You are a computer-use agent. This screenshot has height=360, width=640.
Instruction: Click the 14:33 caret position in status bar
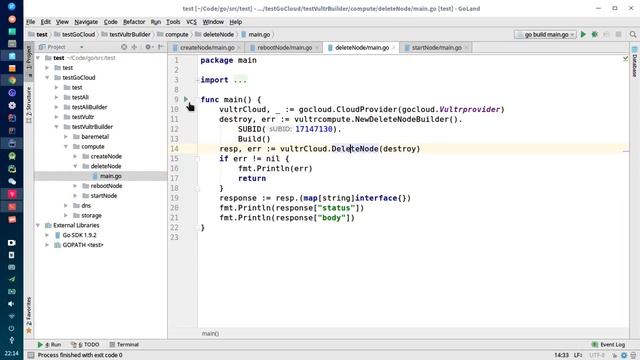[561, 355]
